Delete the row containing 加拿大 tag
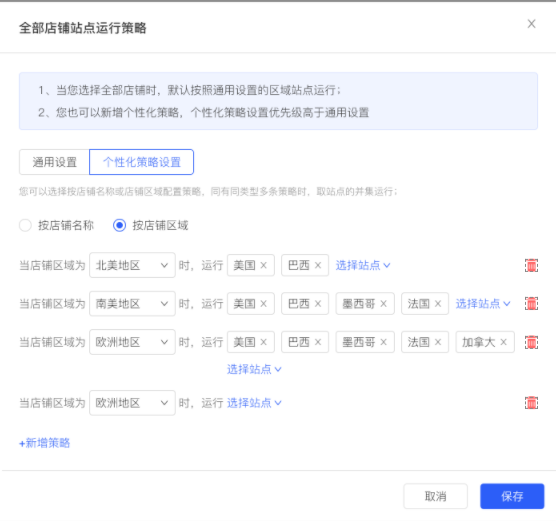The image size is (556, 521). coord(531,342)
